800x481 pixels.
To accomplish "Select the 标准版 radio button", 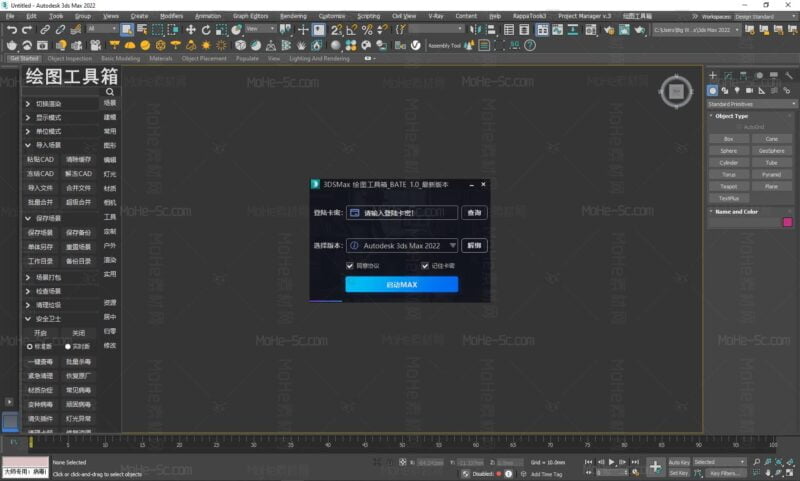I will click(30, 346).
